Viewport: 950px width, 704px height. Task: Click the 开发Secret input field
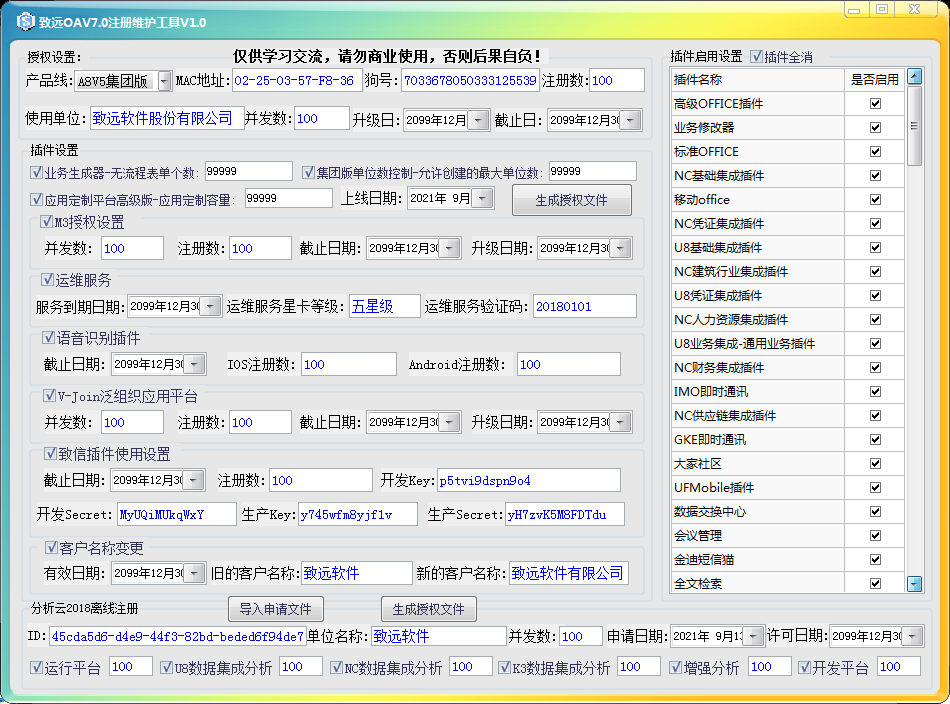click(x=177, y=514)
